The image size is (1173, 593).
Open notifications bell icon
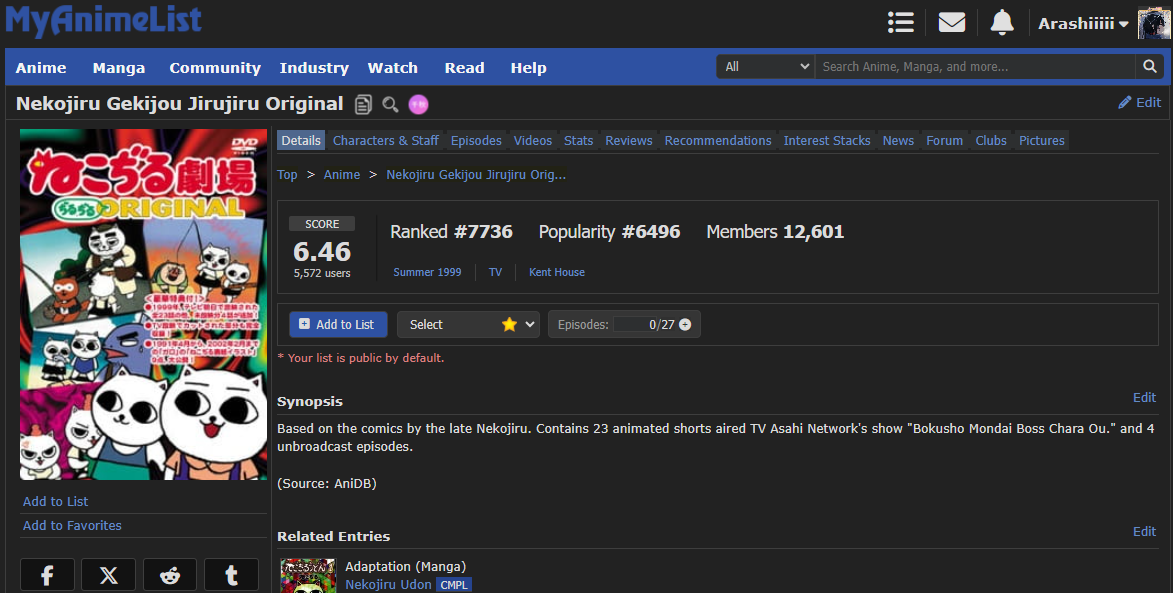1002,22
